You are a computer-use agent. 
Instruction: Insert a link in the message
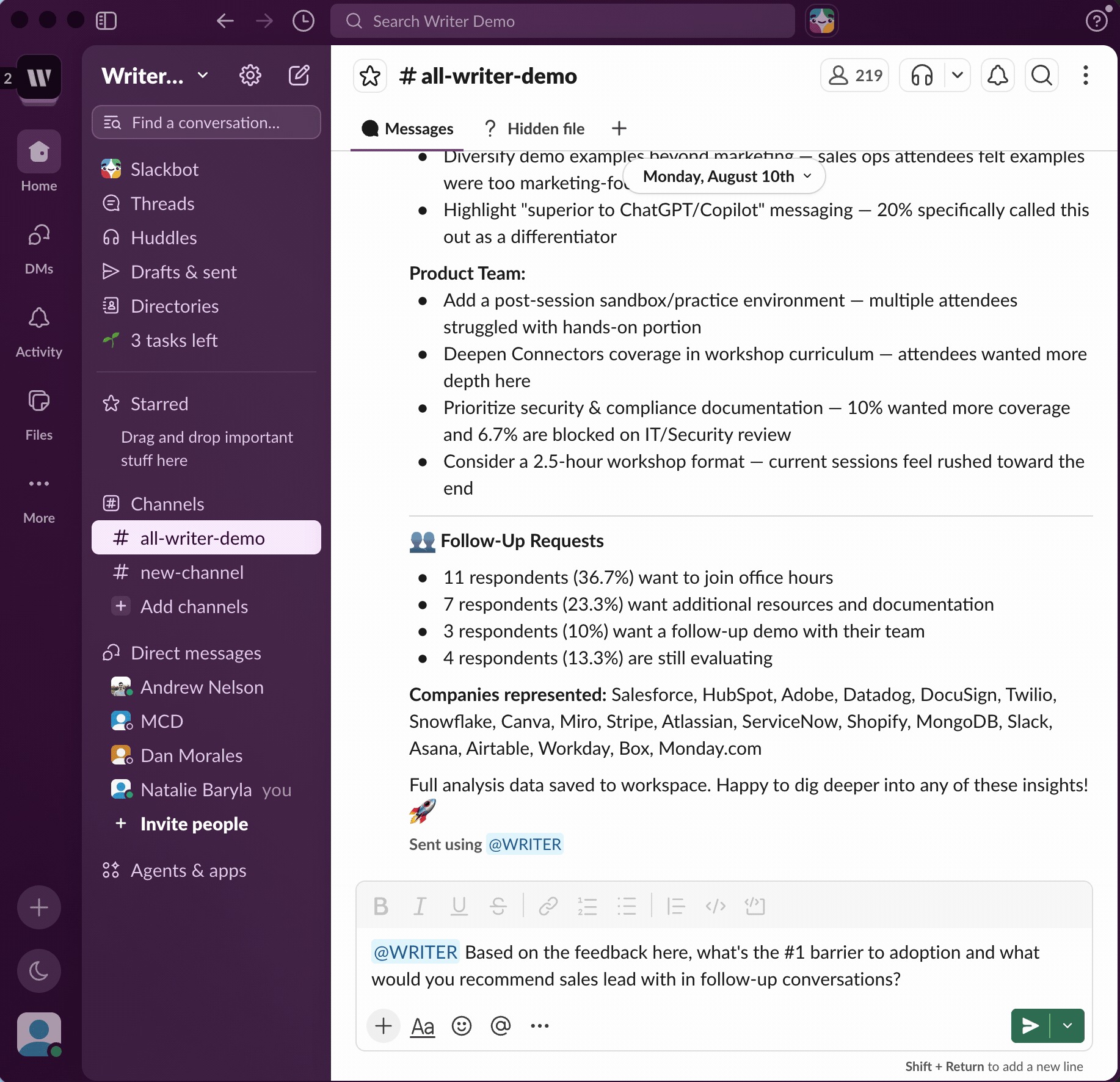tap(548, 907)
